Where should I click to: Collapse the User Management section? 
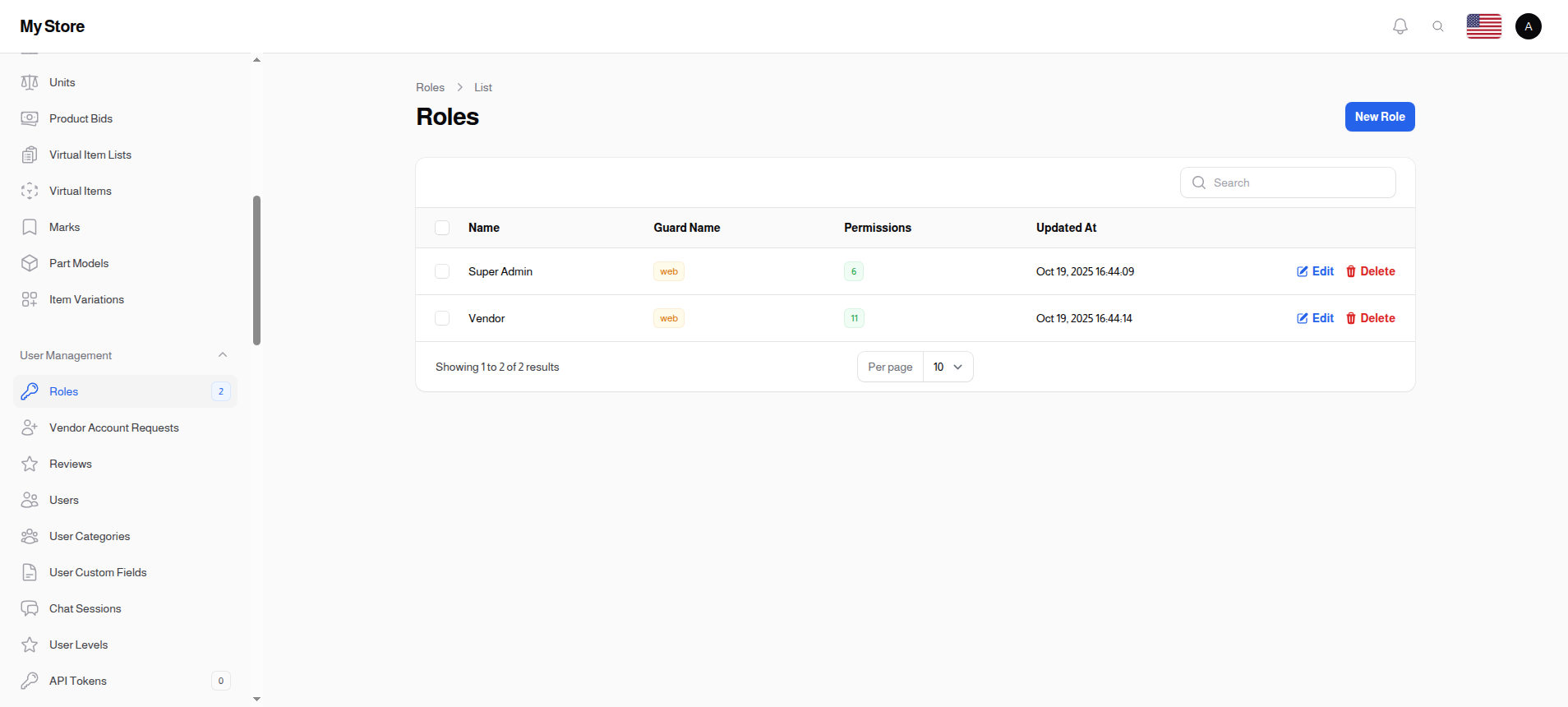(223, 355)
